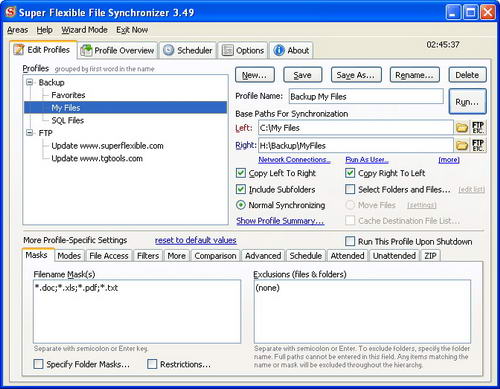Open FTP settings for Left path

tap(478, 128)
